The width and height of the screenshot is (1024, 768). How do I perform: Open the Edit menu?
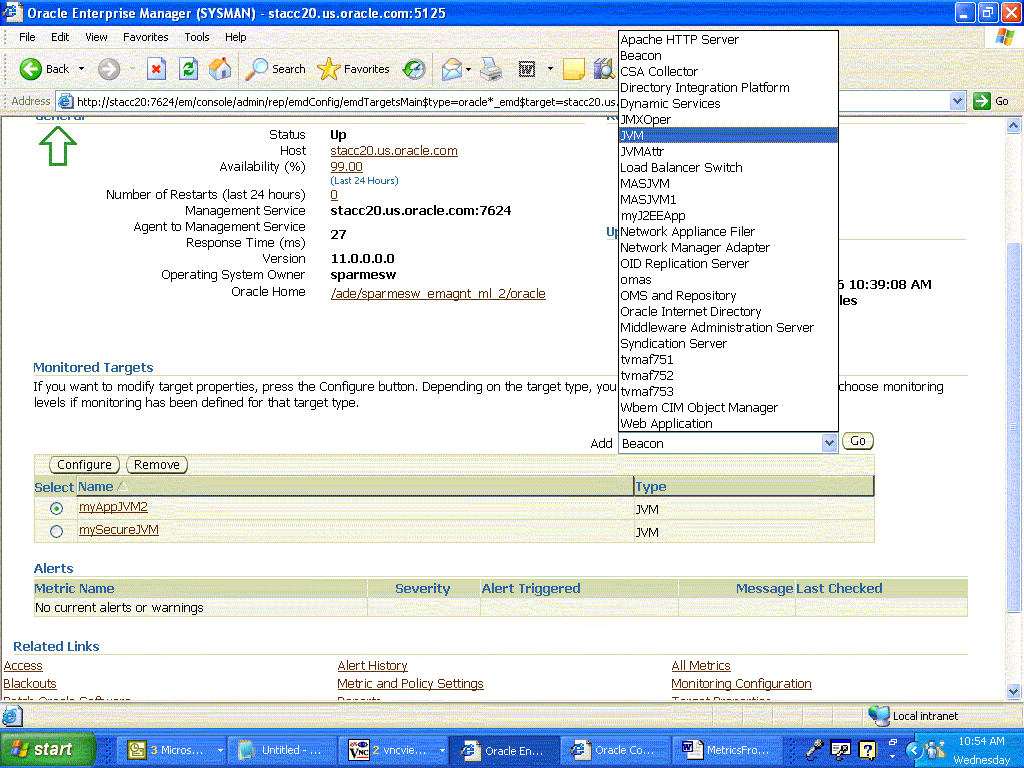[60, 37]
